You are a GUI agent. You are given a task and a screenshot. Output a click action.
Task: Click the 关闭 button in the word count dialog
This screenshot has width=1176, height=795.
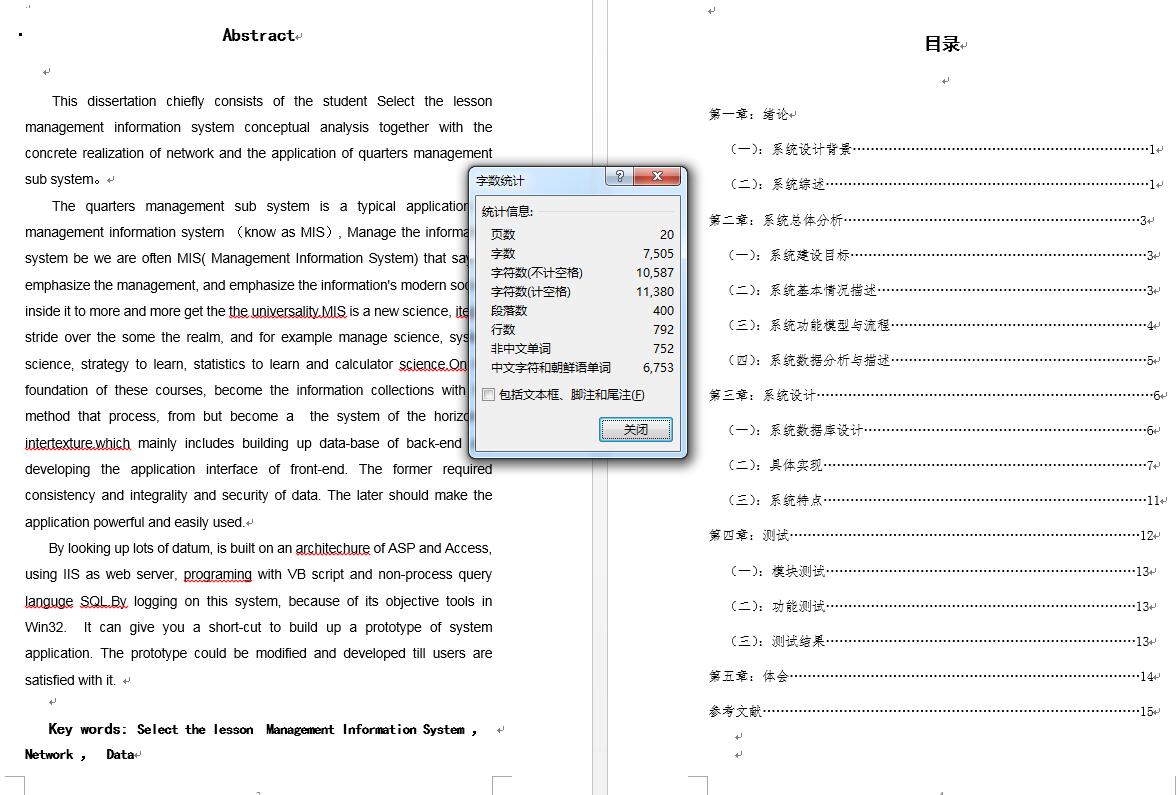pos(635,429)
